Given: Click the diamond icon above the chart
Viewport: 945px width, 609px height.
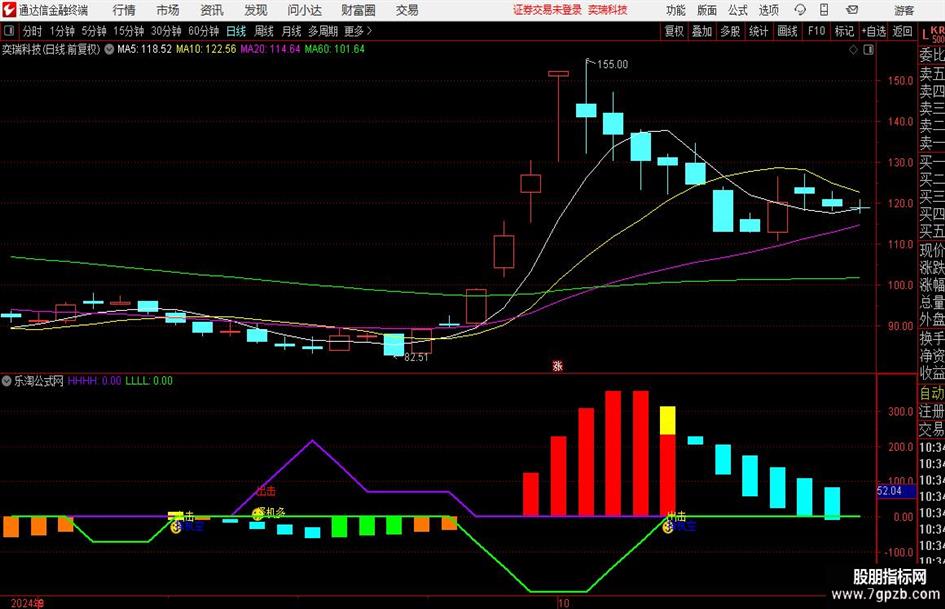Looking at the screenshot, I should (853, 49).
